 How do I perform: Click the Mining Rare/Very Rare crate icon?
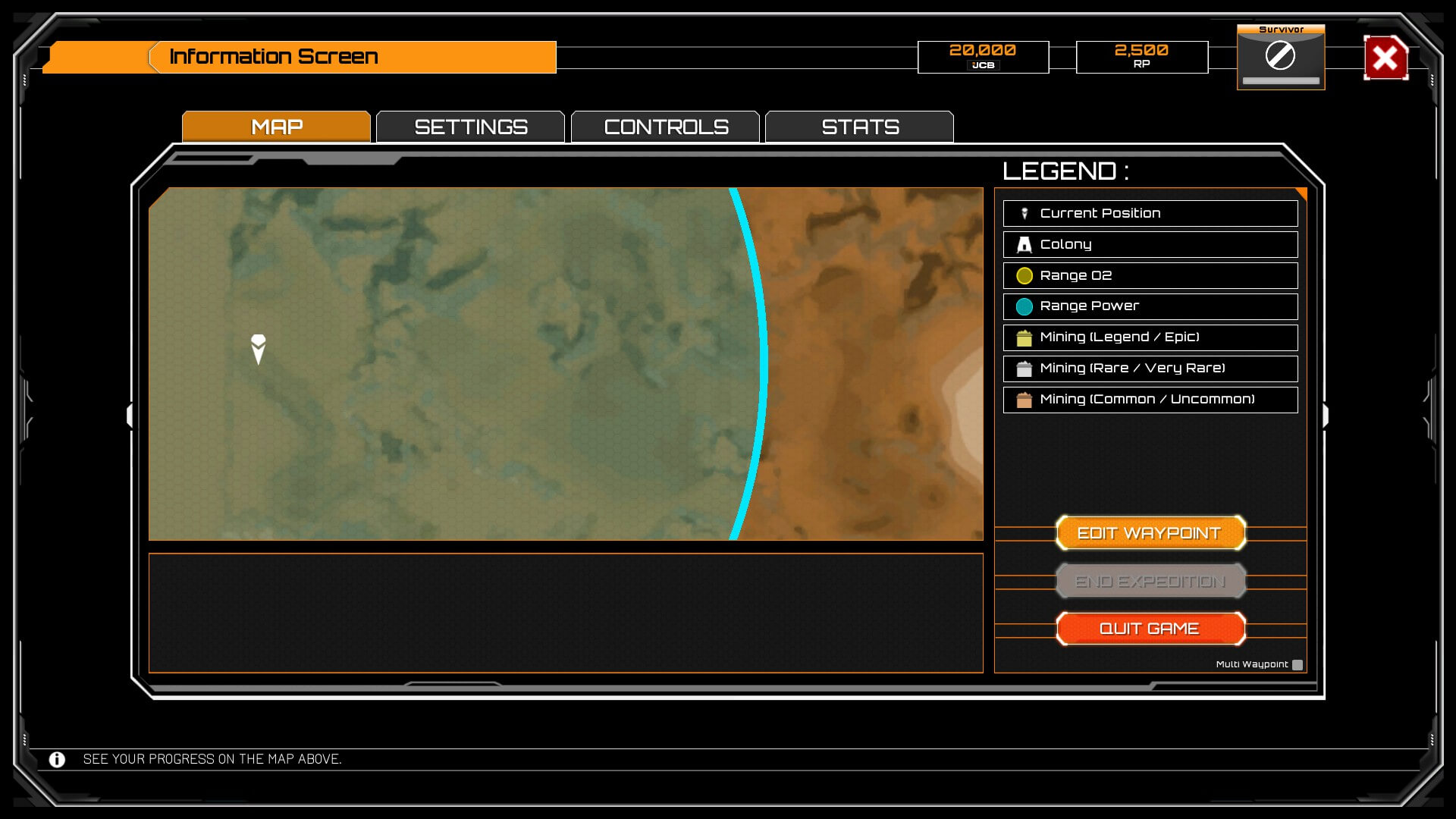pyautogui.click(x=1024, y=369)
